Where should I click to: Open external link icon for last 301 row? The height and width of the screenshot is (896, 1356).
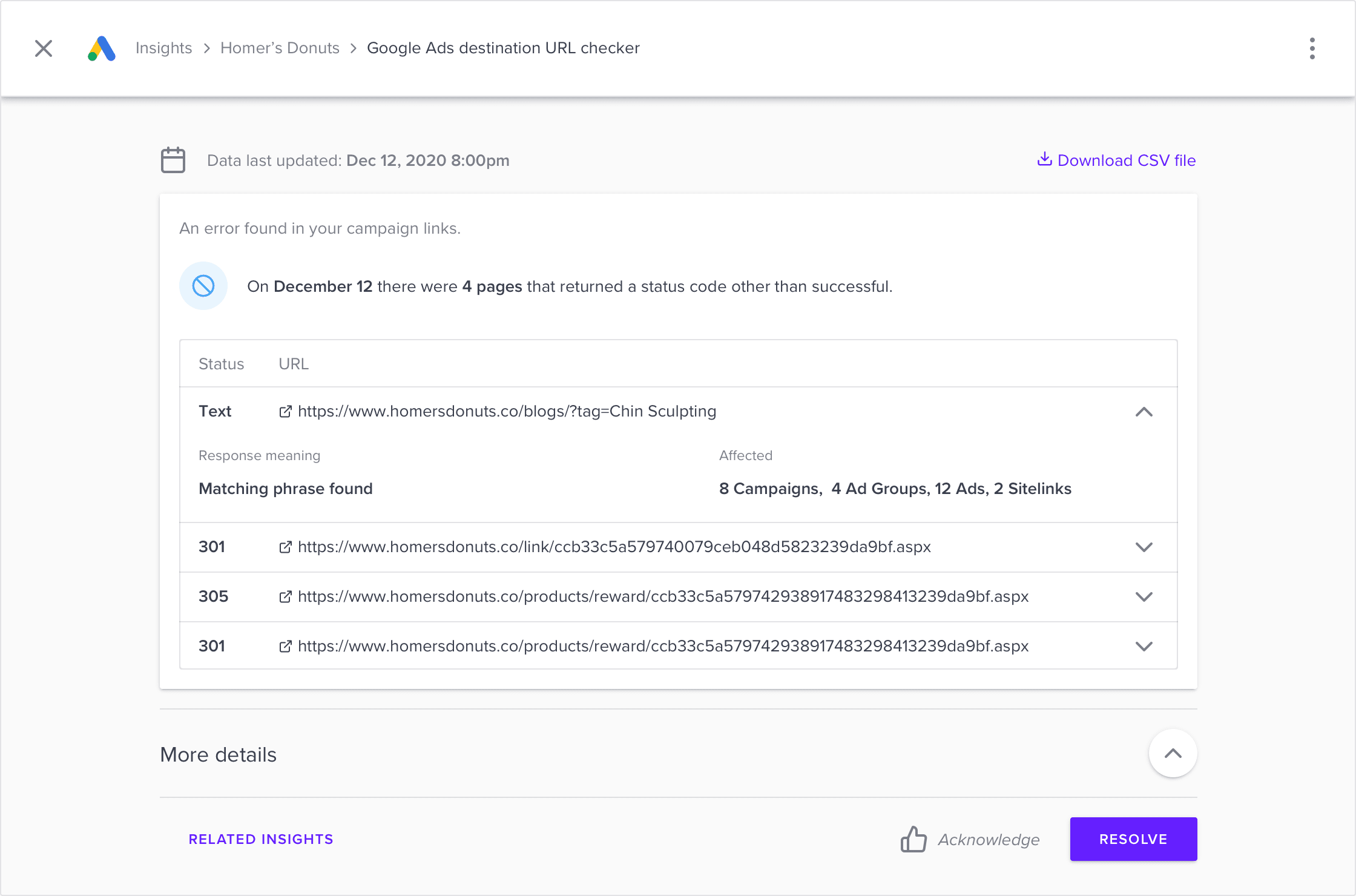point(285,647)
